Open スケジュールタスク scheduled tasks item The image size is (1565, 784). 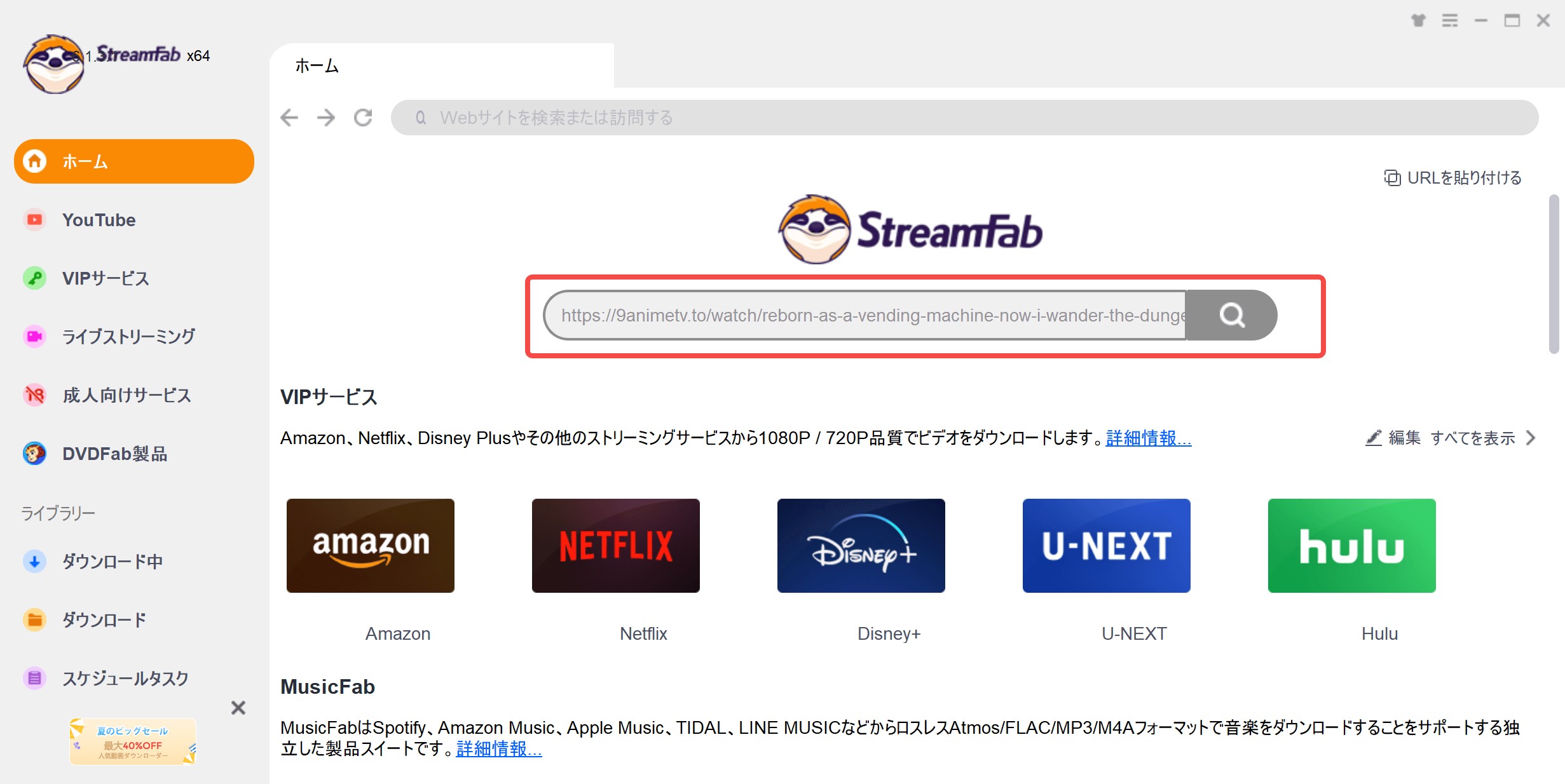tap(134, 679)
